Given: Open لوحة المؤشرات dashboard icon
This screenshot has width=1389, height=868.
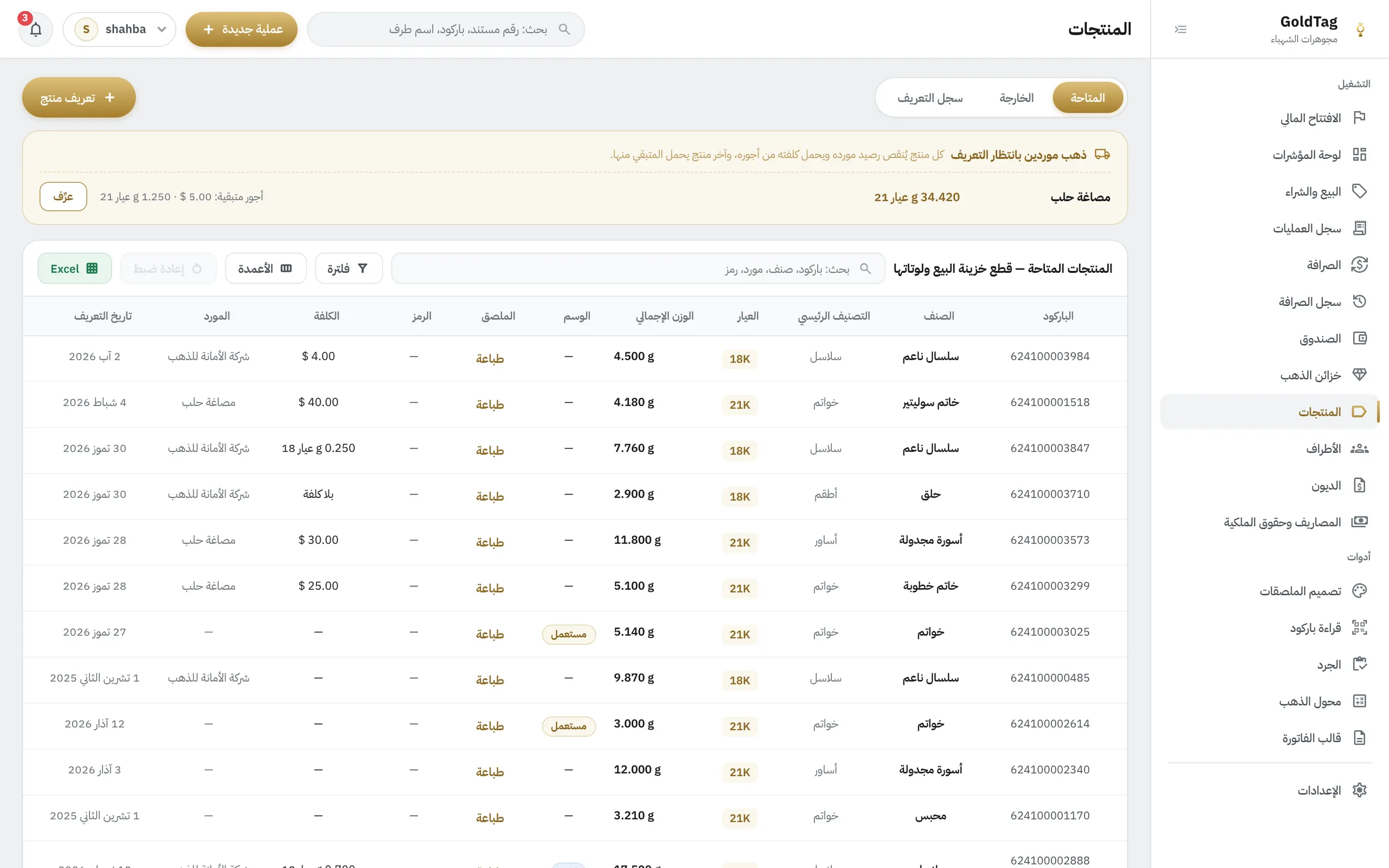Looking at the screenshot, I should 1359,155.
